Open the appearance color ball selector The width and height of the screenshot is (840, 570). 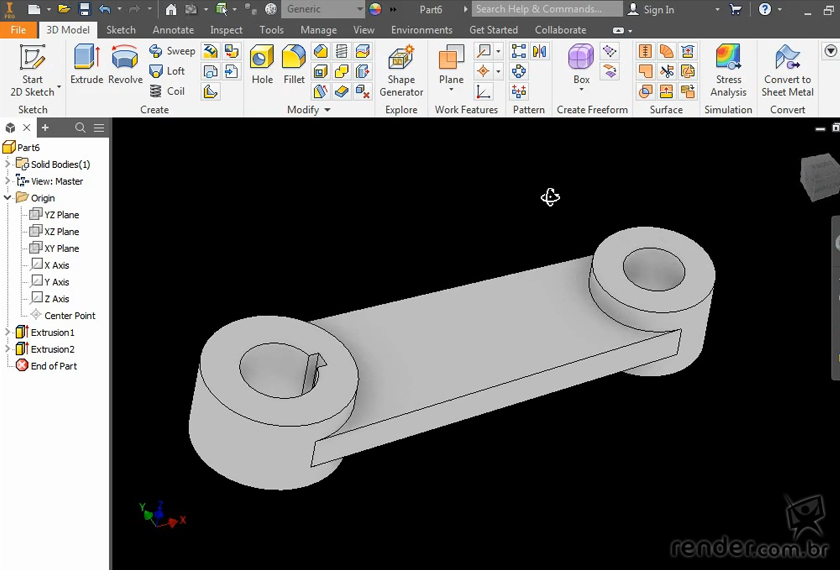tap(375, 9)
